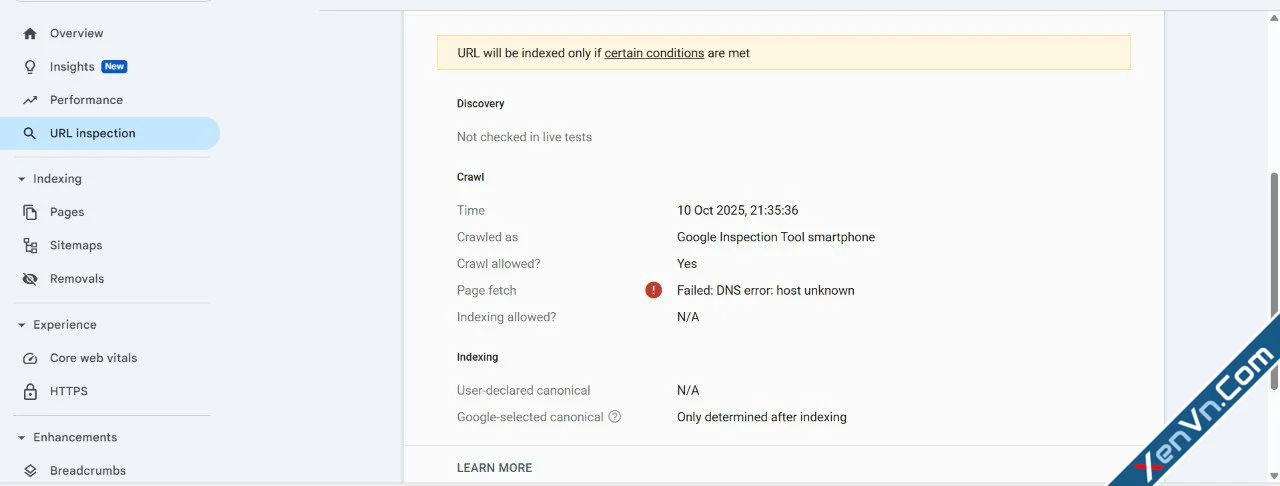Click the Sitemaps tree icon
The height and width of the screenshot is (486, 1280).
[30, 245]
